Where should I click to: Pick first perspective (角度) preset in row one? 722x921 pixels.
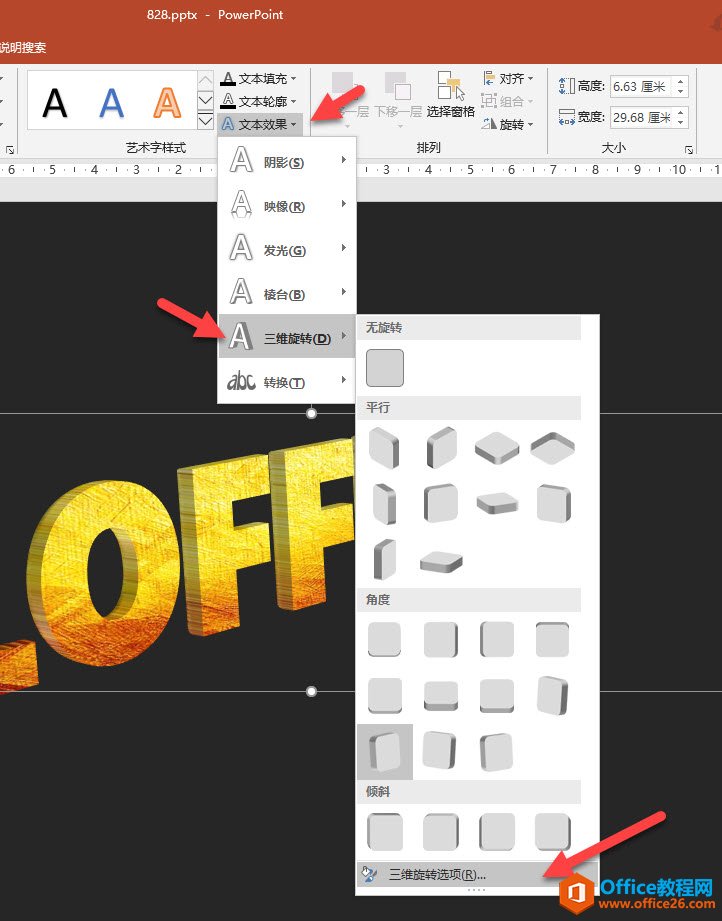tap(385, 639)
